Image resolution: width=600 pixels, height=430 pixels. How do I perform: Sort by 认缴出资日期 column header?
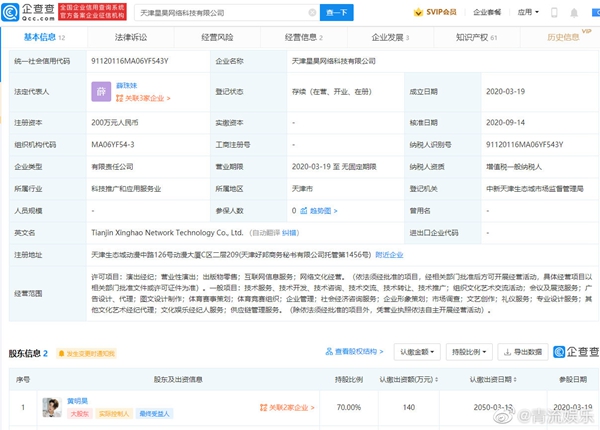(x=493, y=380)
